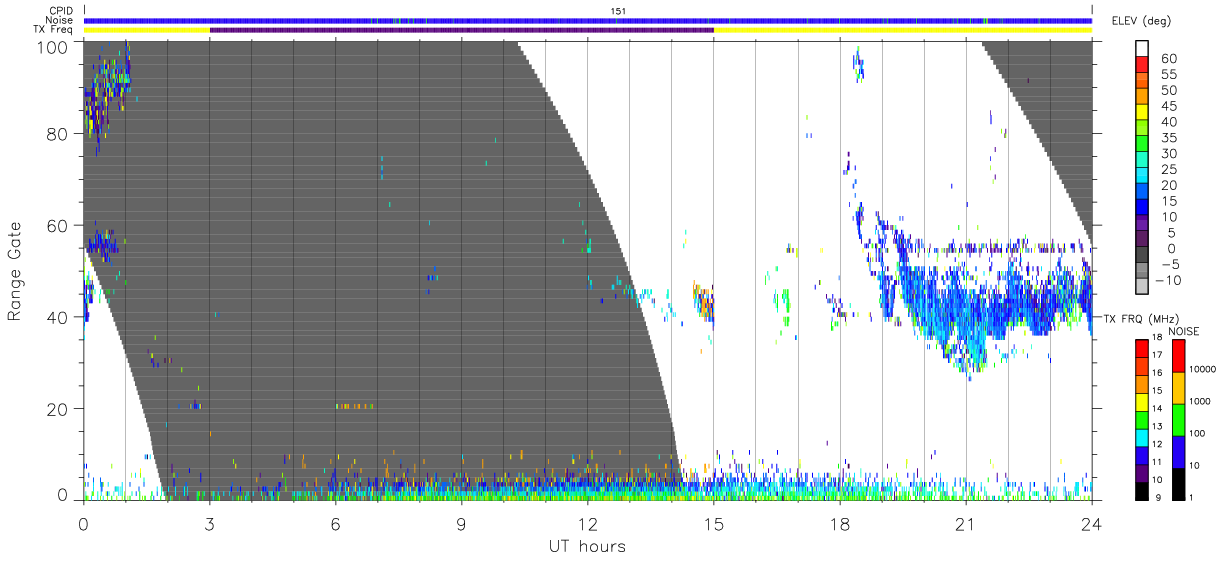Viewport: 1228px width, 567px height.
Task: Pick the black swatch of the NOISE scale
Action: point(1179,483)
